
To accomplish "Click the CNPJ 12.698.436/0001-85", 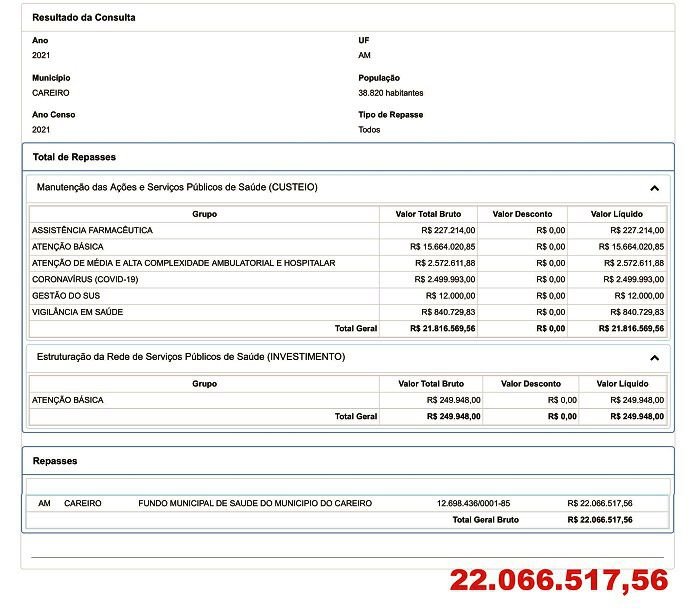I will pyautogui.click(x=473, y=503).
